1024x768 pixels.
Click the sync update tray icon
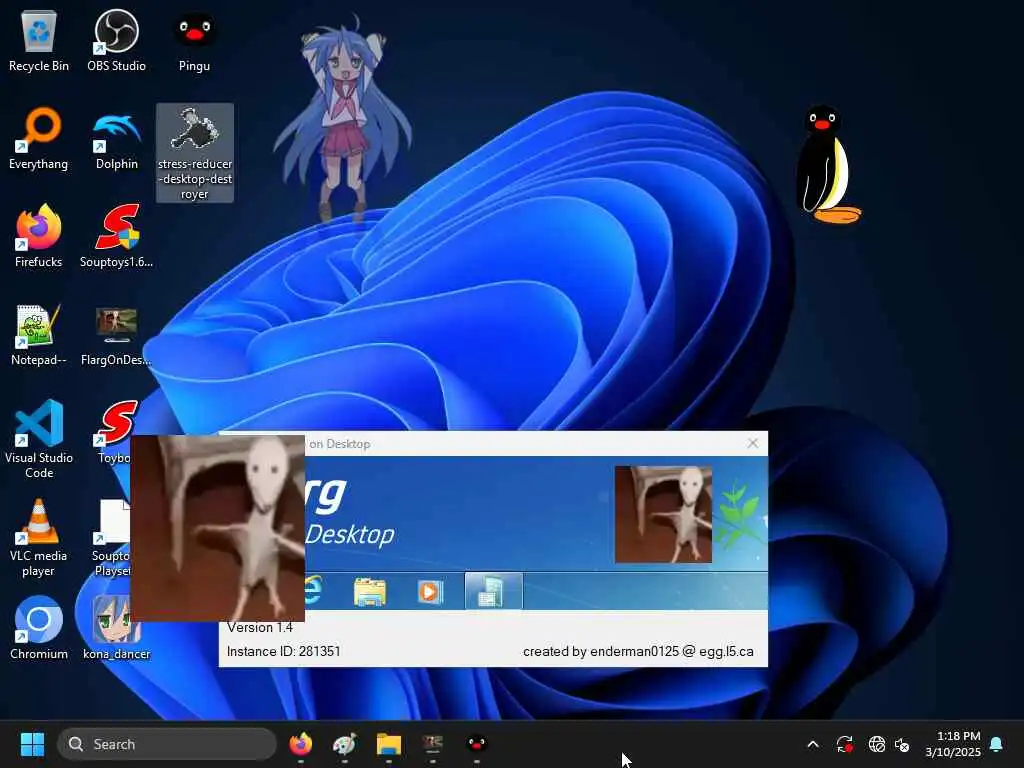tap(844, 744)
